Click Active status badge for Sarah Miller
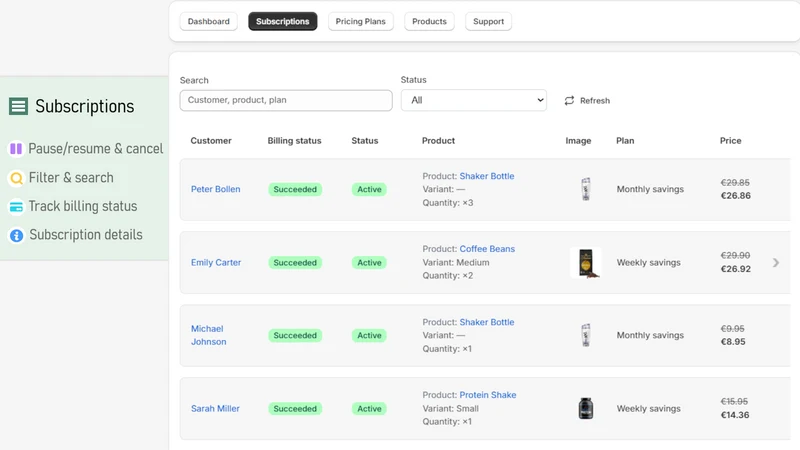 coord(369,409)
